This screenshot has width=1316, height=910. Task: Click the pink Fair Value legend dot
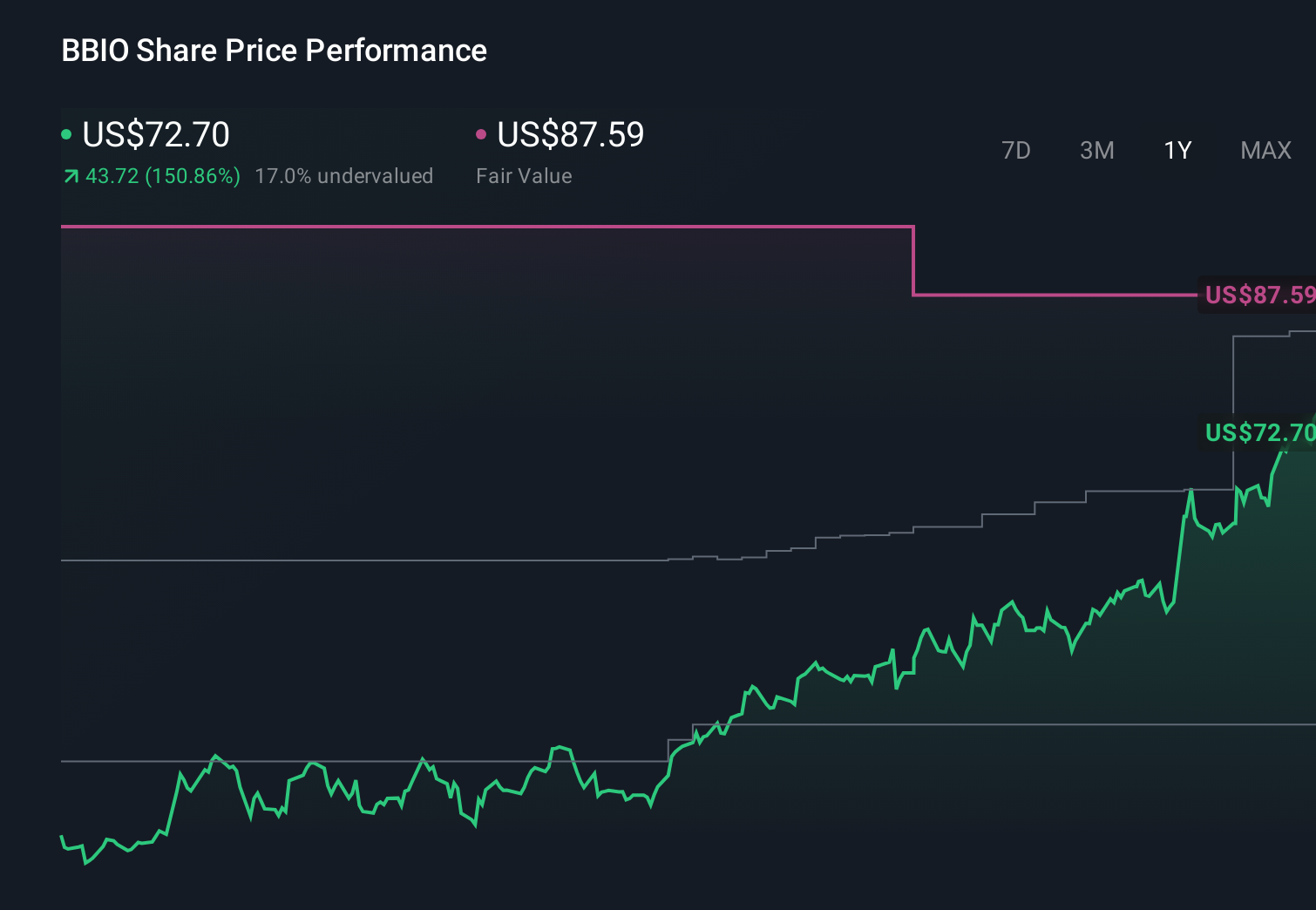pyautogui.click(x=482, y=134)
